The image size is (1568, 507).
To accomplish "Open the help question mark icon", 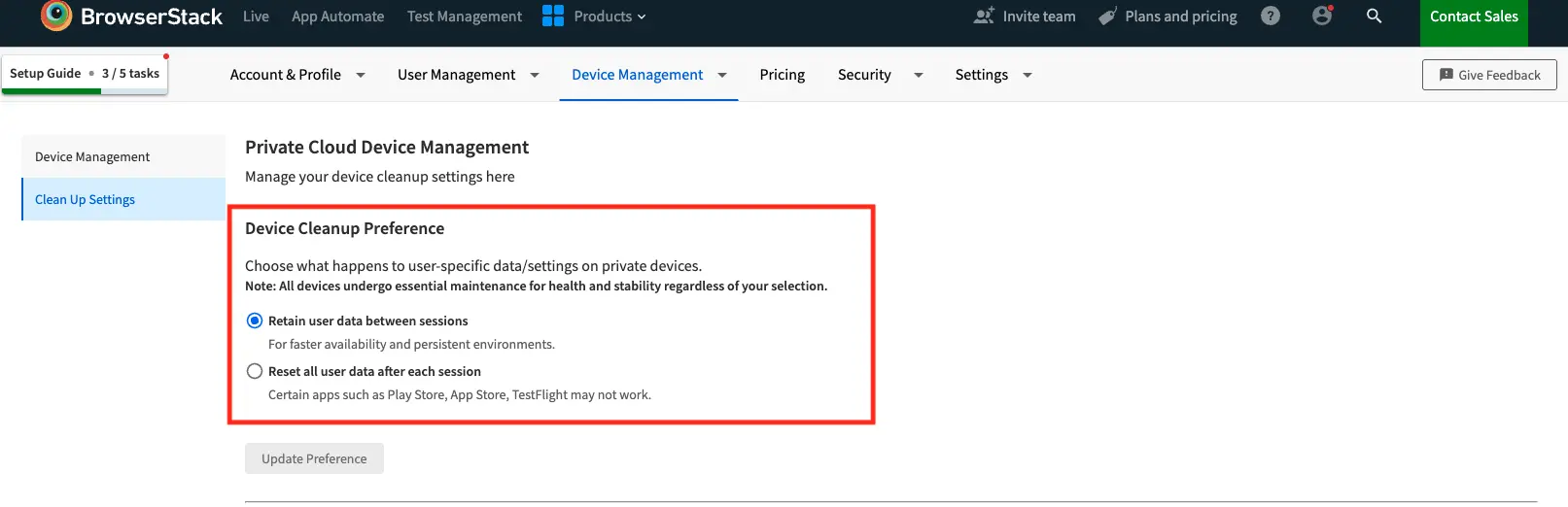I will (x=1270, y=17).
